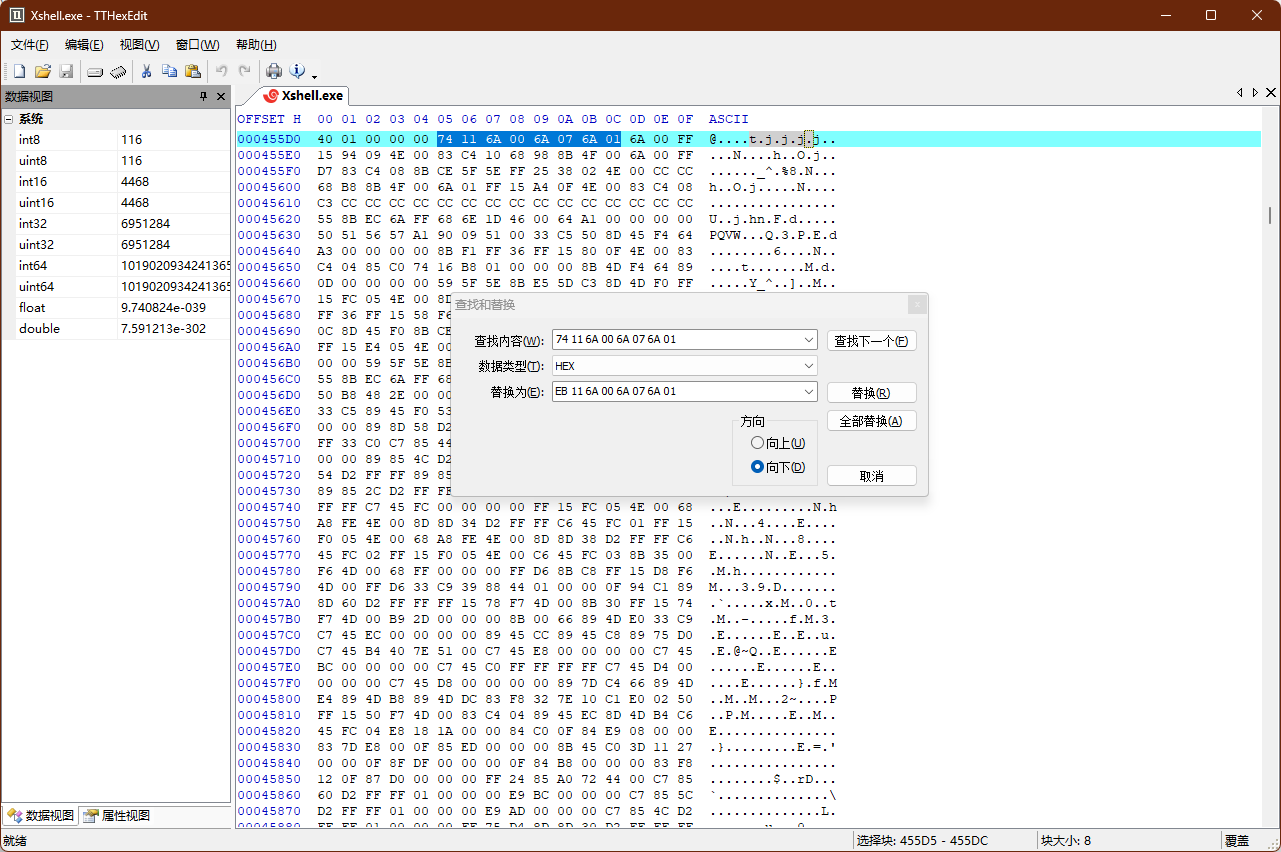Expand the 替换为 combo box dropdown

click(809, 392)
